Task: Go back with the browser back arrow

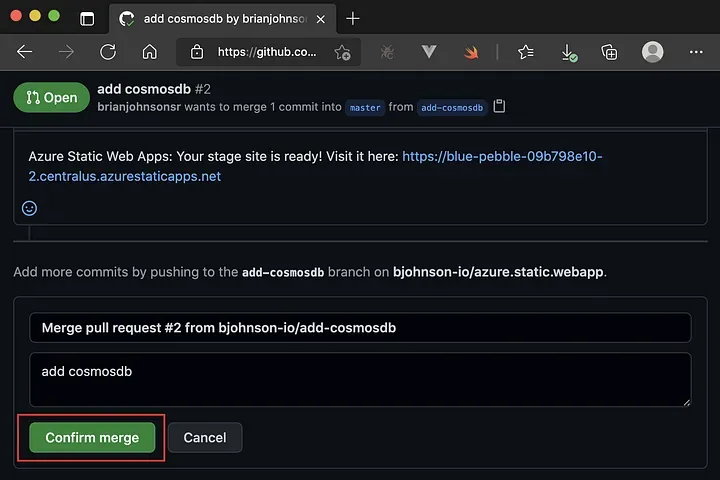Action: 24,52
